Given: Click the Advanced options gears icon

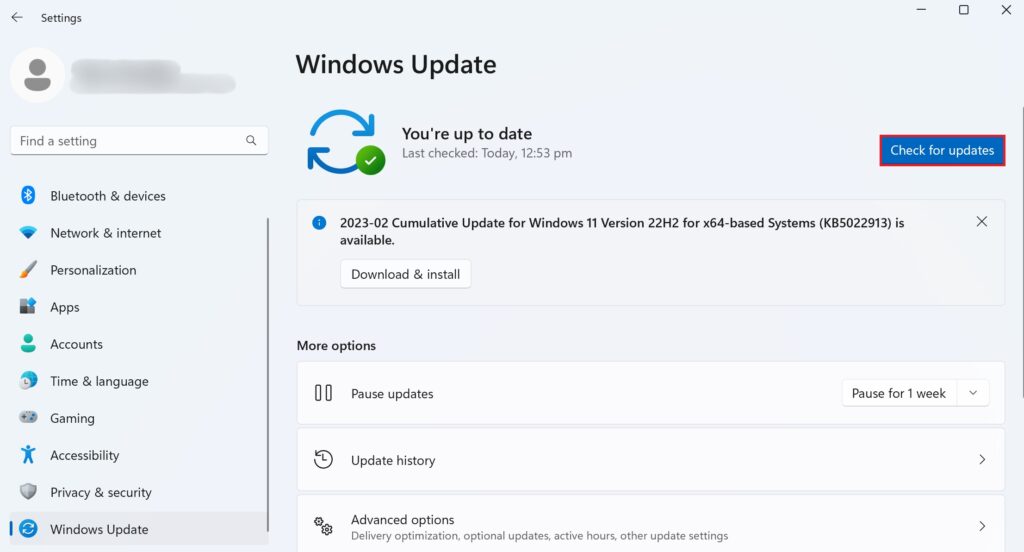Looking at the screenshot, I should [x=323, y=526].
